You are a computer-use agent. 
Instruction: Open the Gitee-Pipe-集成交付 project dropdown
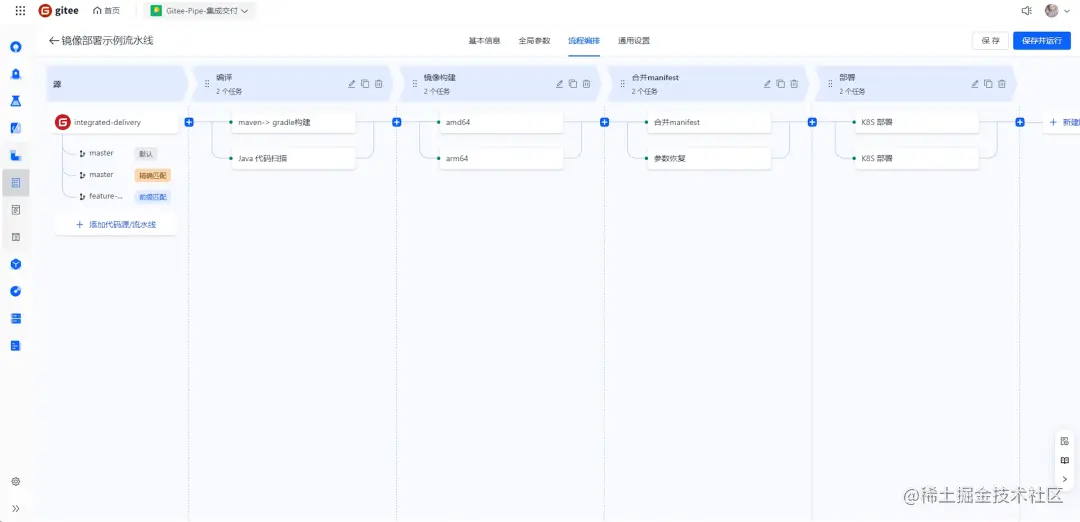[200, 10]
